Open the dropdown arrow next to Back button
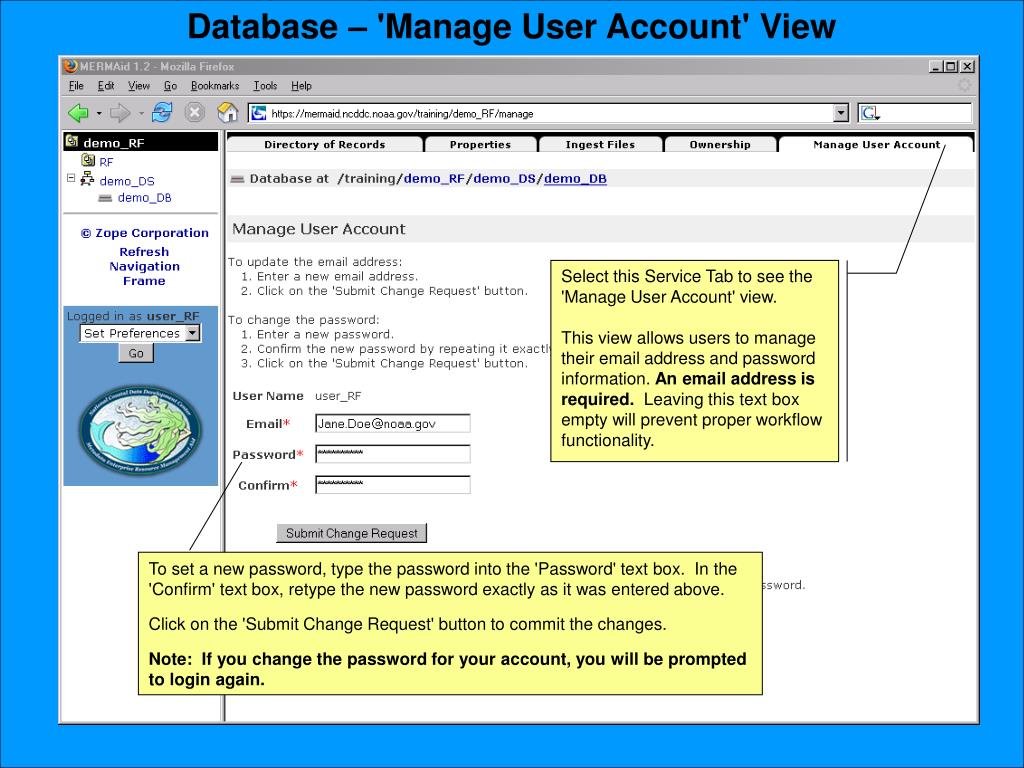The width and height of the screenshot is (1024, 768). click(x=99, y=114)
